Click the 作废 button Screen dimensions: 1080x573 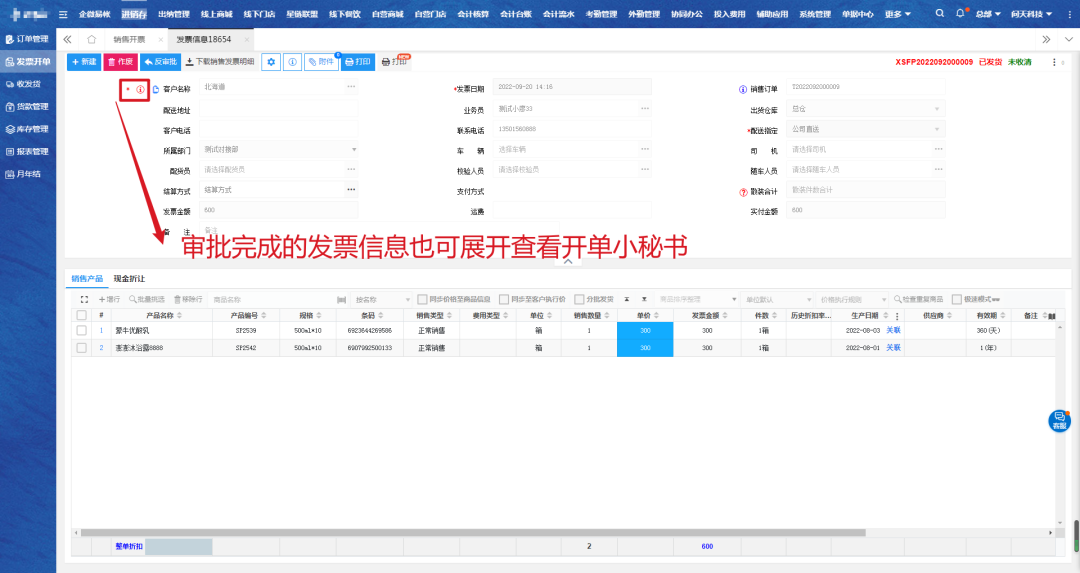coord(119,62)
